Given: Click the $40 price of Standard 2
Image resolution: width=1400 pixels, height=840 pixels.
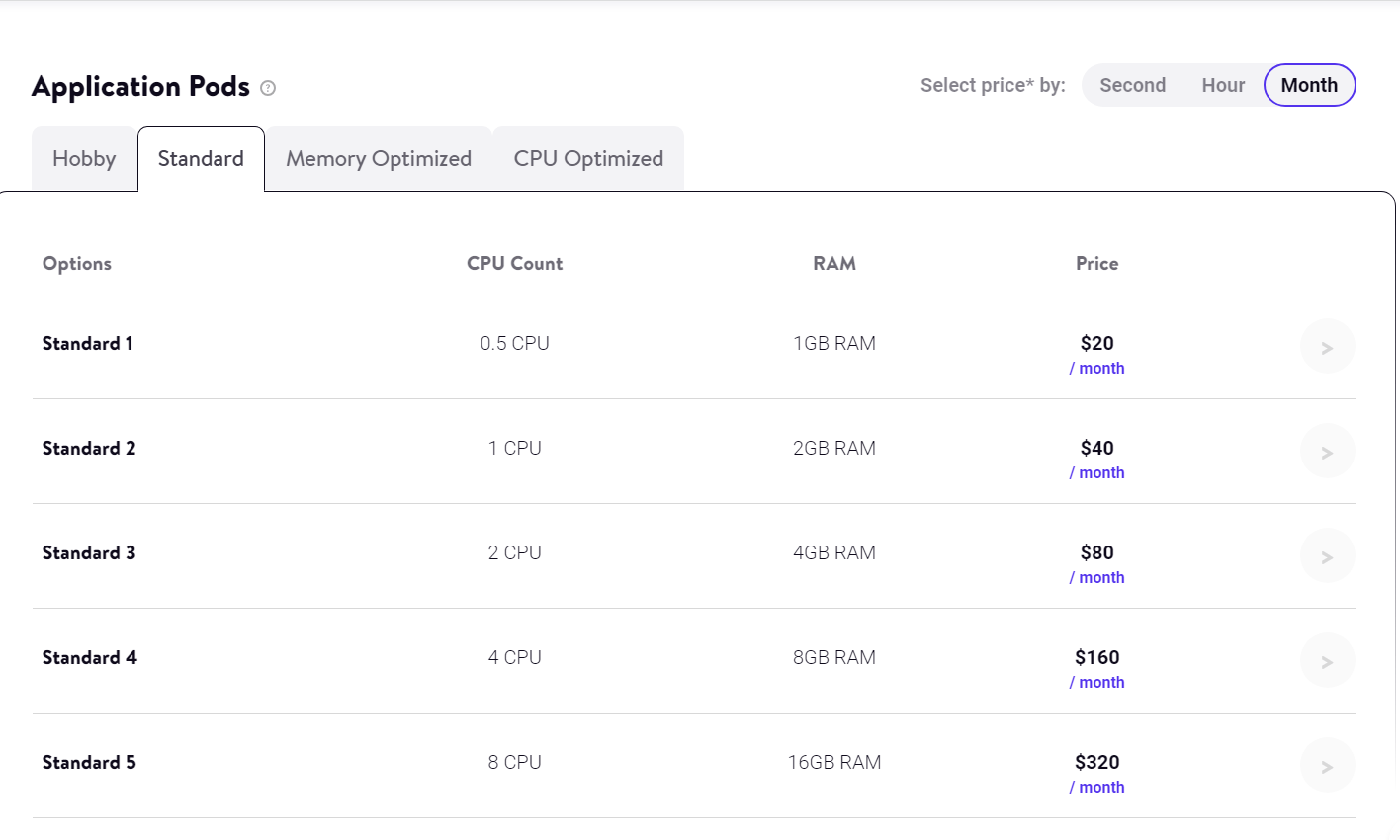Looking at the screenshot, I should (x=1097, y=447).
